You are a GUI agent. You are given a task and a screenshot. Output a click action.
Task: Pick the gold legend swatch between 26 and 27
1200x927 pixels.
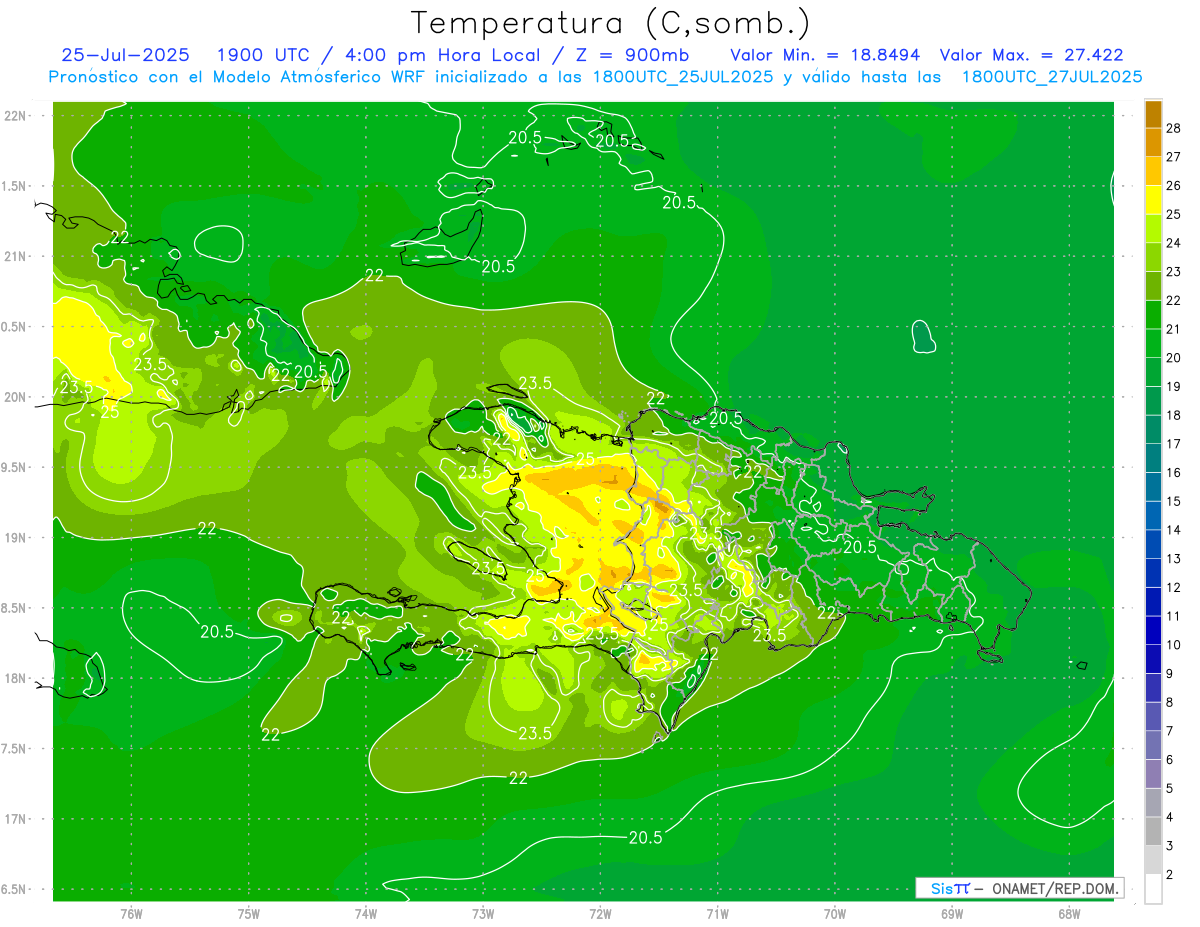(1153, 171)
